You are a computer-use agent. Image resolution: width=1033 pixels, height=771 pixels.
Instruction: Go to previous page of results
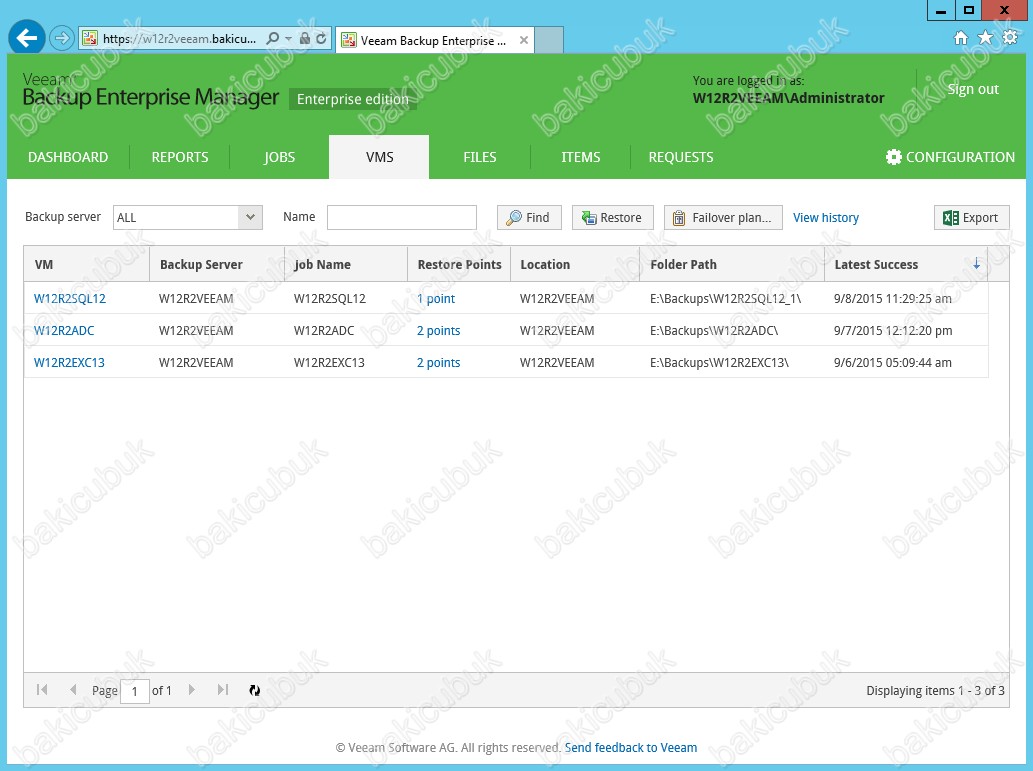coord(73,690)
